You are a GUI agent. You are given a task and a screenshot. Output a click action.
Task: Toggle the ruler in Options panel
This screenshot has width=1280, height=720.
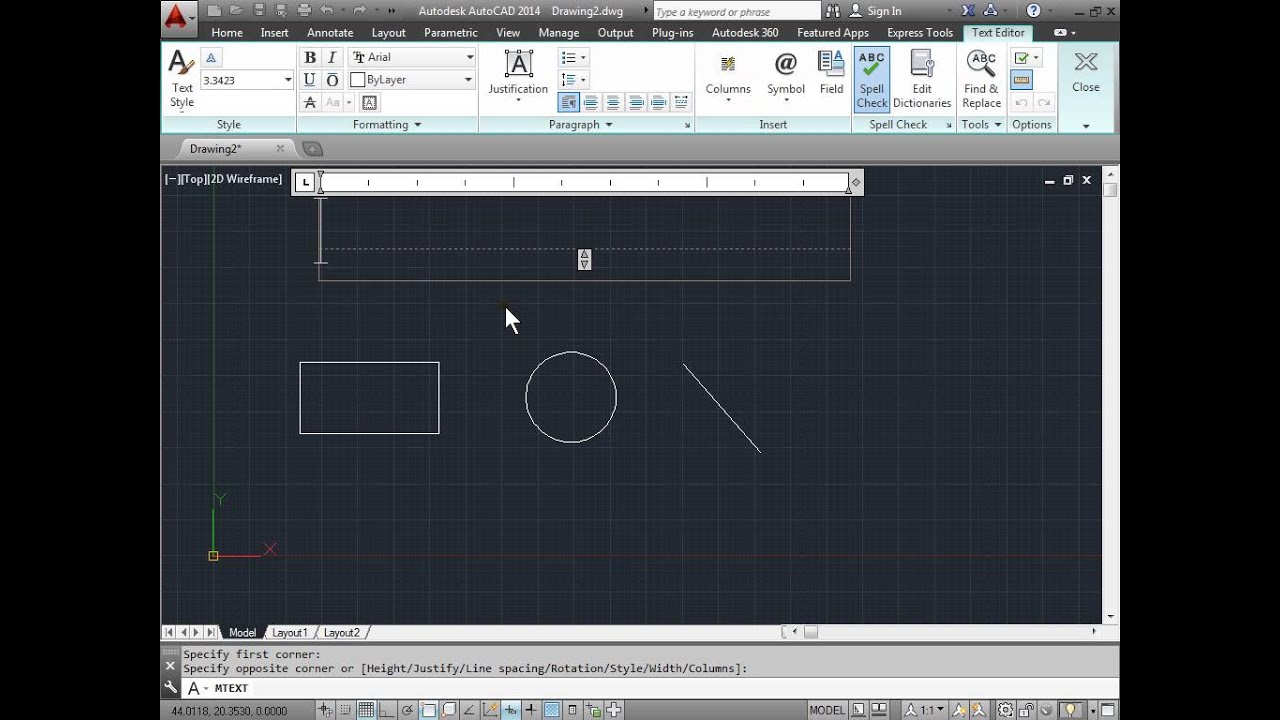(x=1021, y=80)
